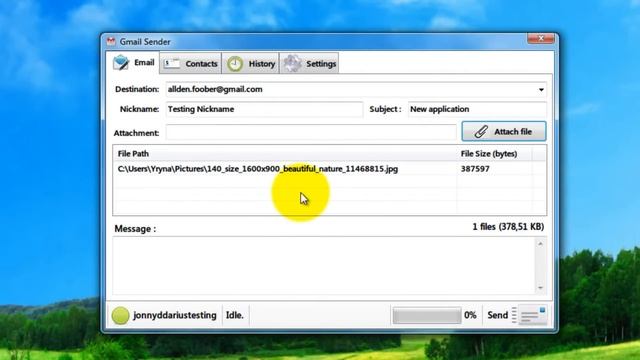Open the History tab

(x=251, y=64)
